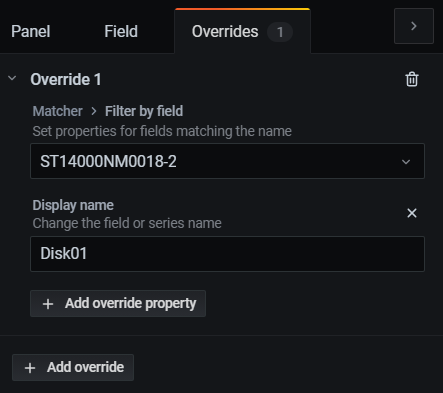
Task: Click the Add override button
Action: (73, 367)
